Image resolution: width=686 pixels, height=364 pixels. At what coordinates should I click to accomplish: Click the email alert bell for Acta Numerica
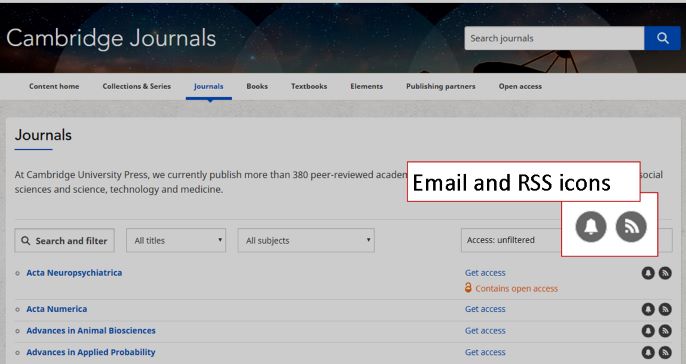click(x=648, y=309)
